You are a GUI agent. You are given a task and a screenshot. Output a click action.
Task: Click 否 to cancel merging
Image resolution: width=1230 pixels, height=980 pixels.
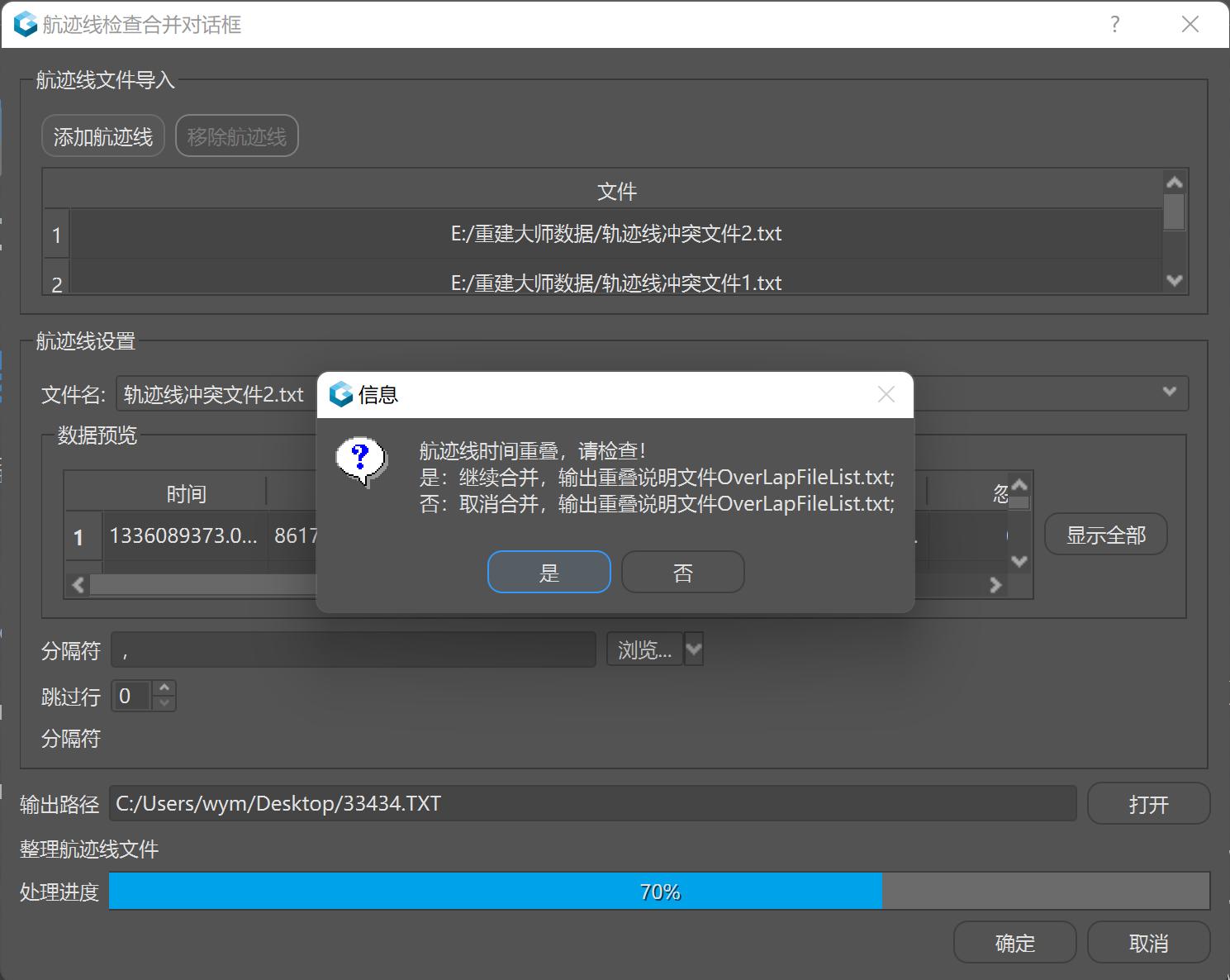683,572
